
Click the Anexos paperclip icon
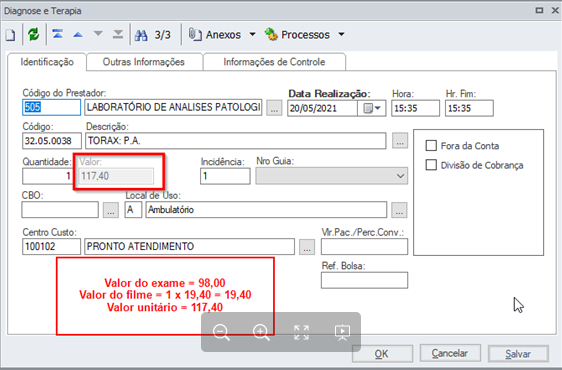[x=195, y=34]
